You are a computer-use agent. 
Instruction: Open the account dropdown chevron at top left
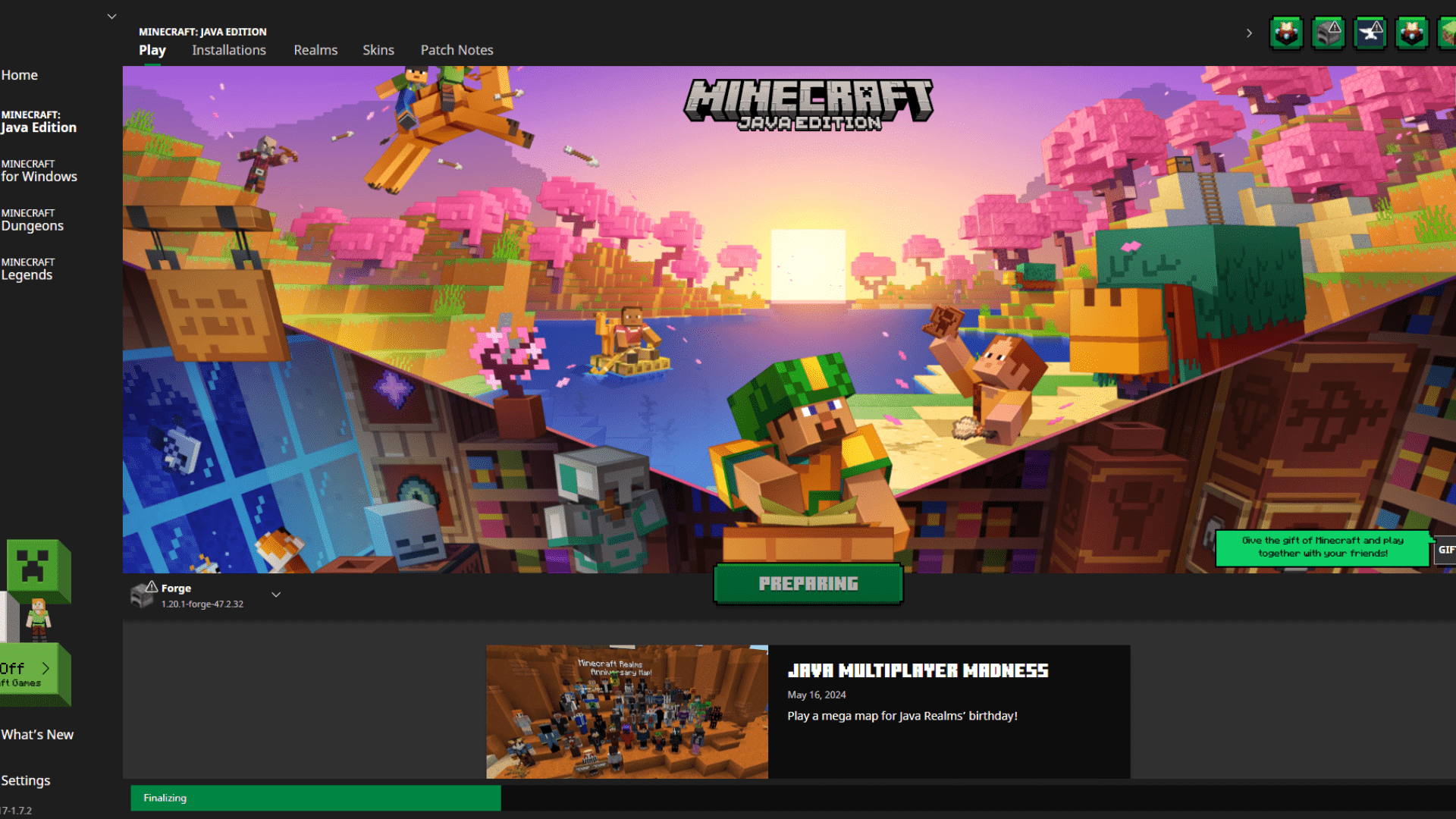(x=111, y=16)
